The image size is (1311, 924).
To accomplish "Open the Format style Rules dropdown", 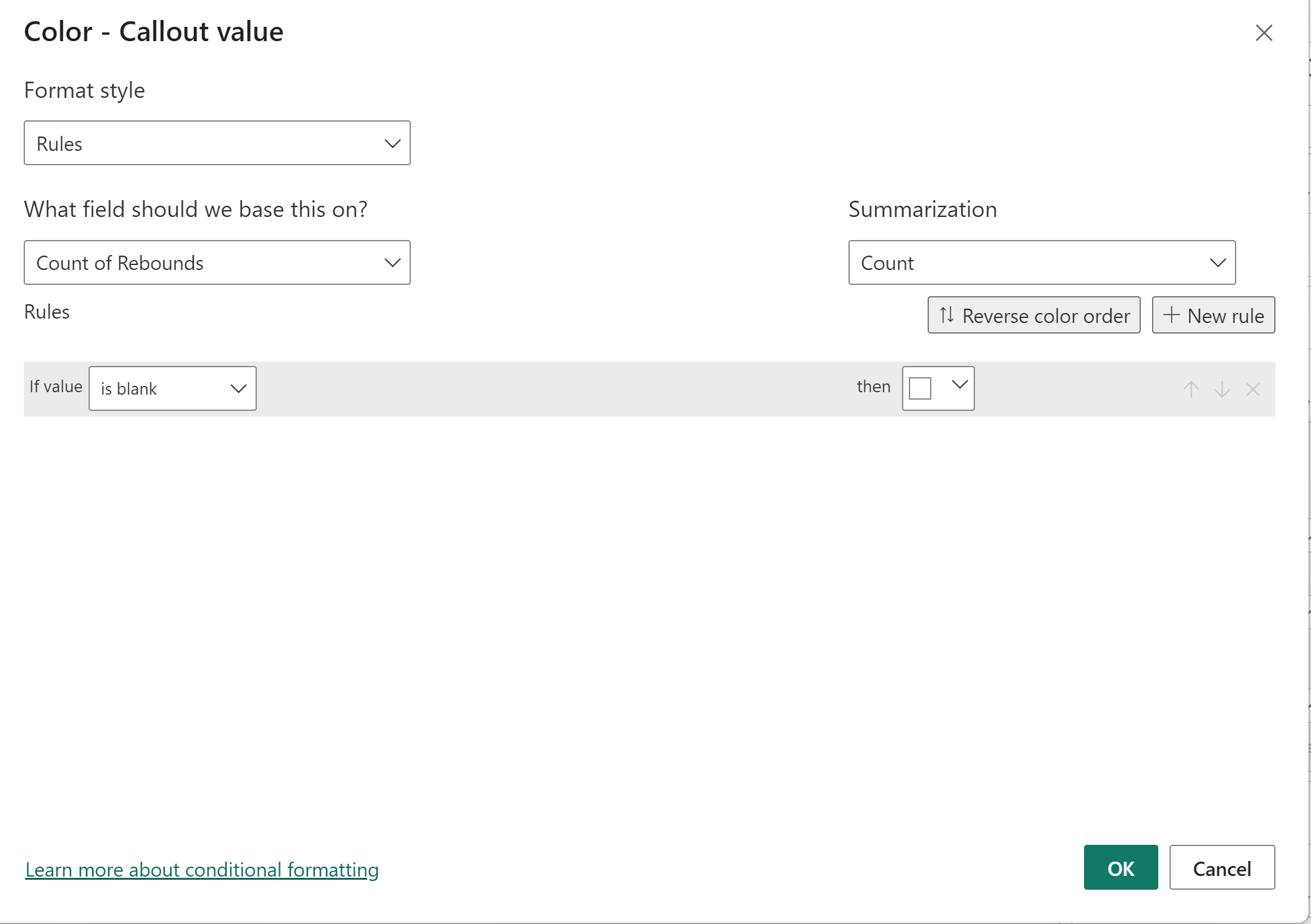I will [x=216, y=143].
